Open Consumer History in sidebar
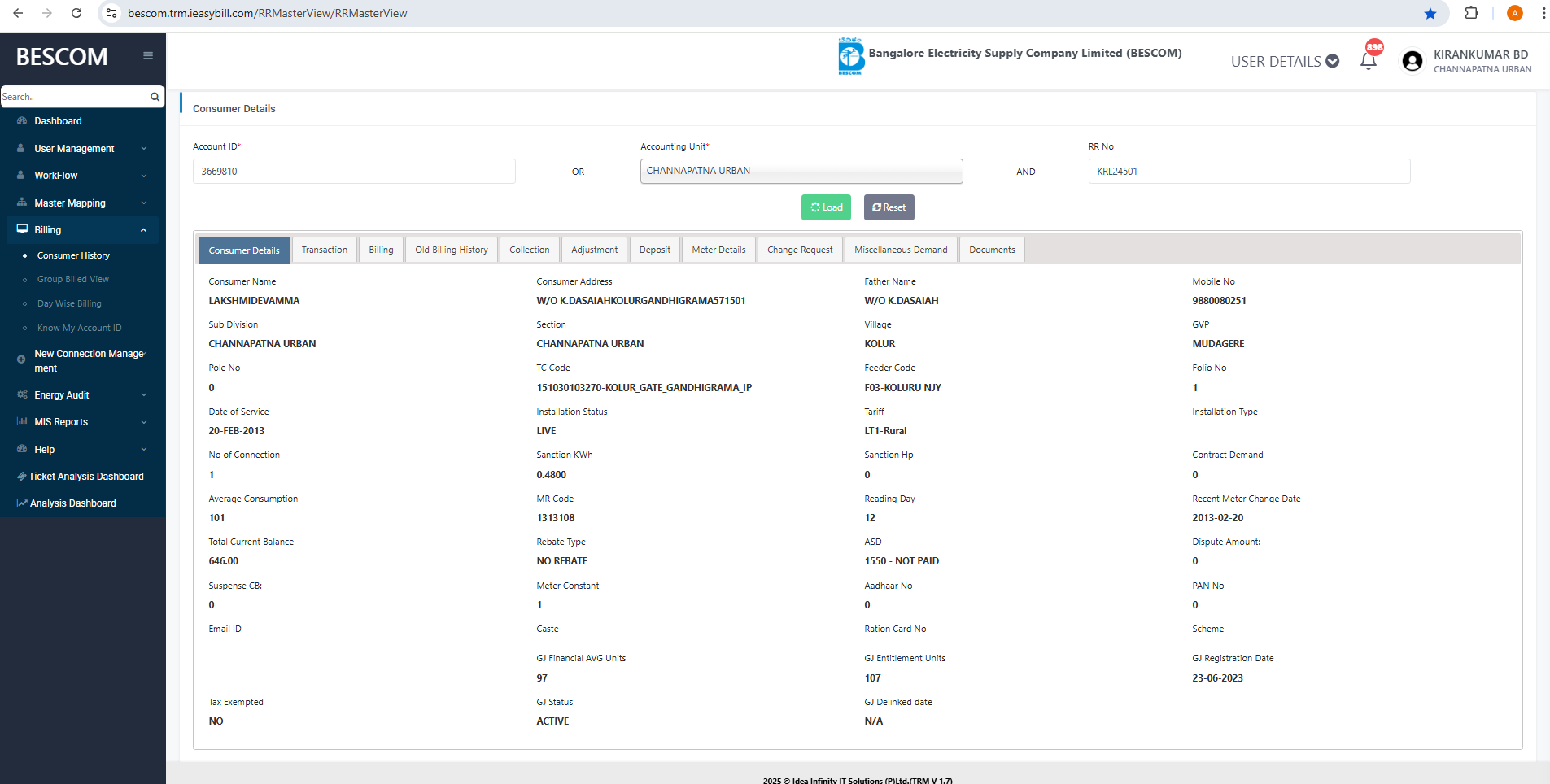The width and height of the screenshot is (1550, 784). [x=73, y=255]
